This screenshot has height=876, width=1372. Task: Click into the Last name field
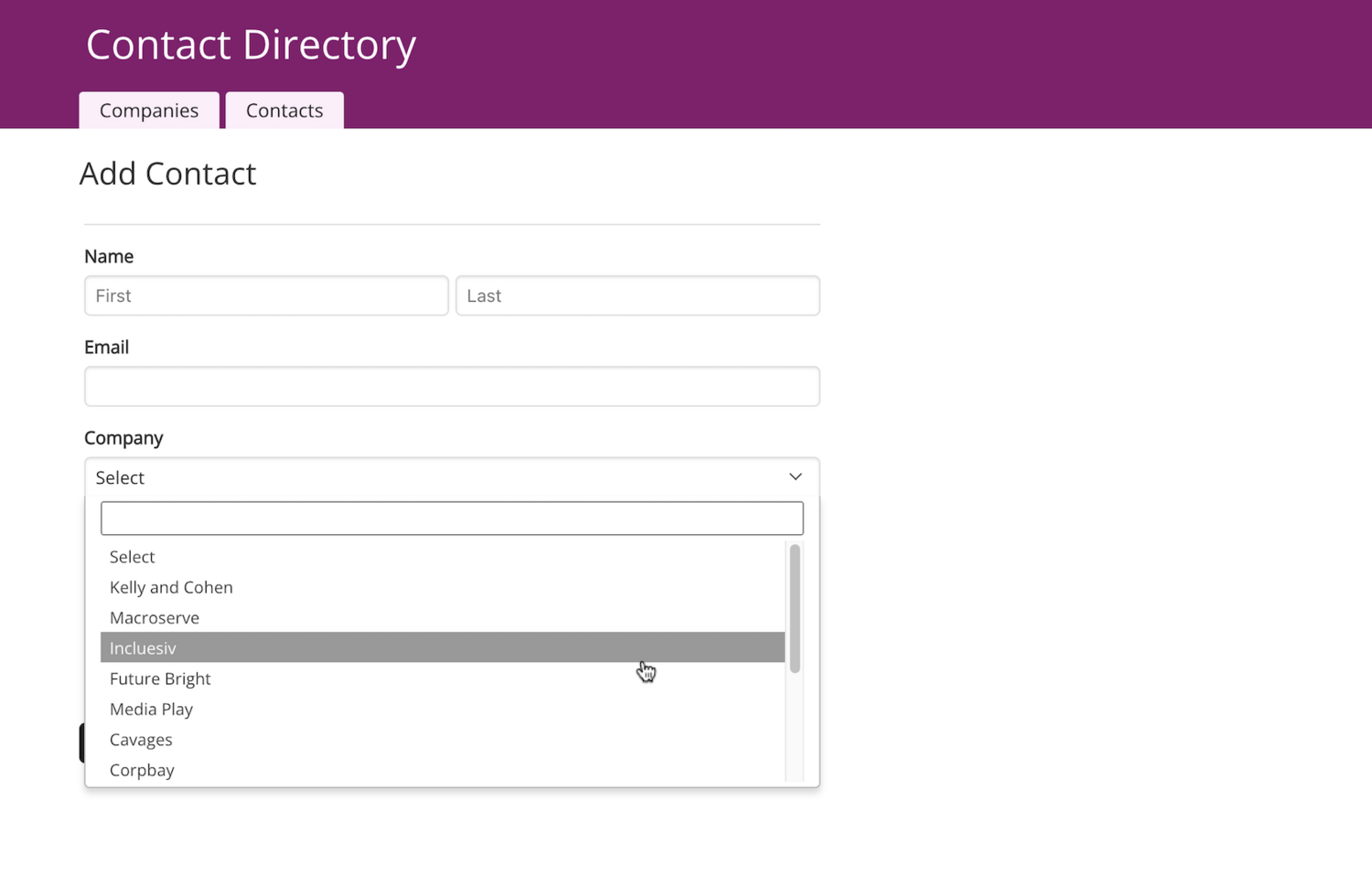point(638,296)
